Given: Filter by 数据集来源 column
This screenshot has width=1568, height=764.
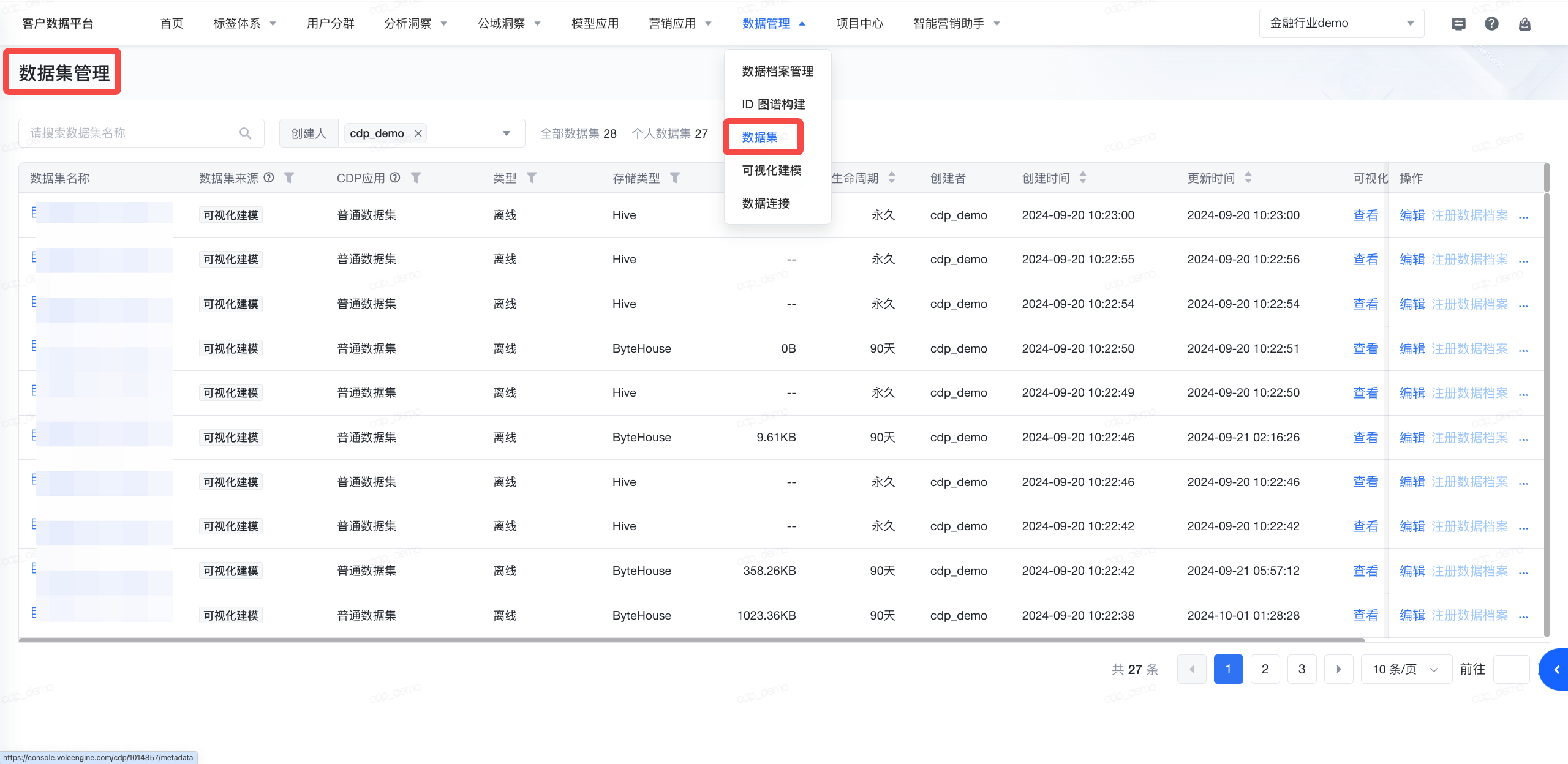Looking at the screenshot, I should coord(289,178).
